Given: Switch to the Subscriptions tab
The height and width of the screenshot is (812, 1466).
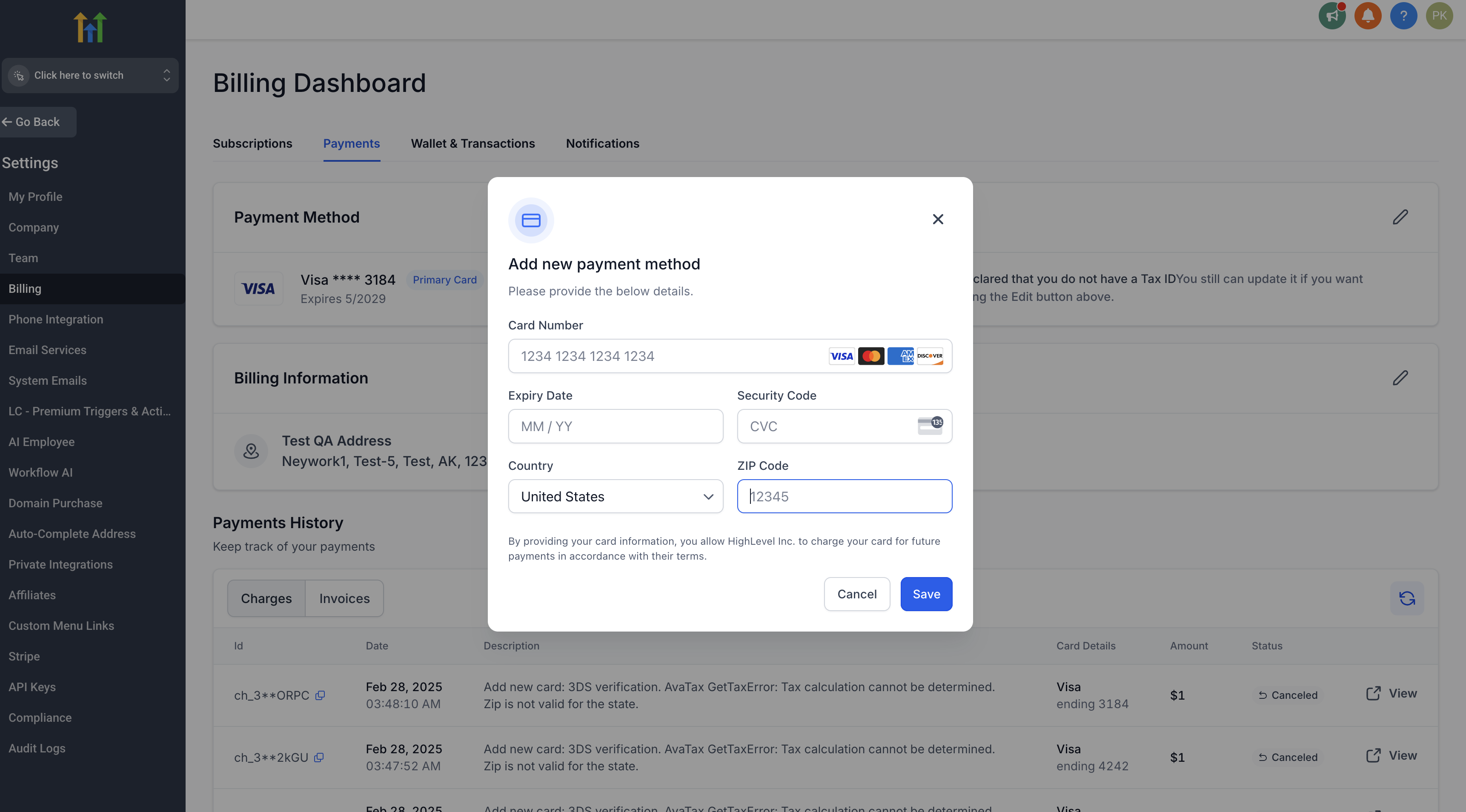Looking at the screenshot, I should coord(252,143).
